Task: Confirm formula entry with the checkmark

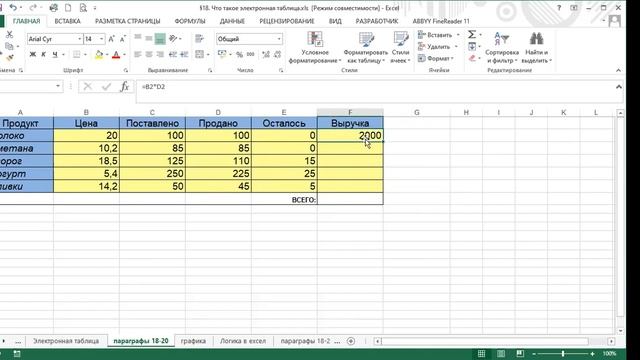Action: pyautogui.click(x=106, y=87)
